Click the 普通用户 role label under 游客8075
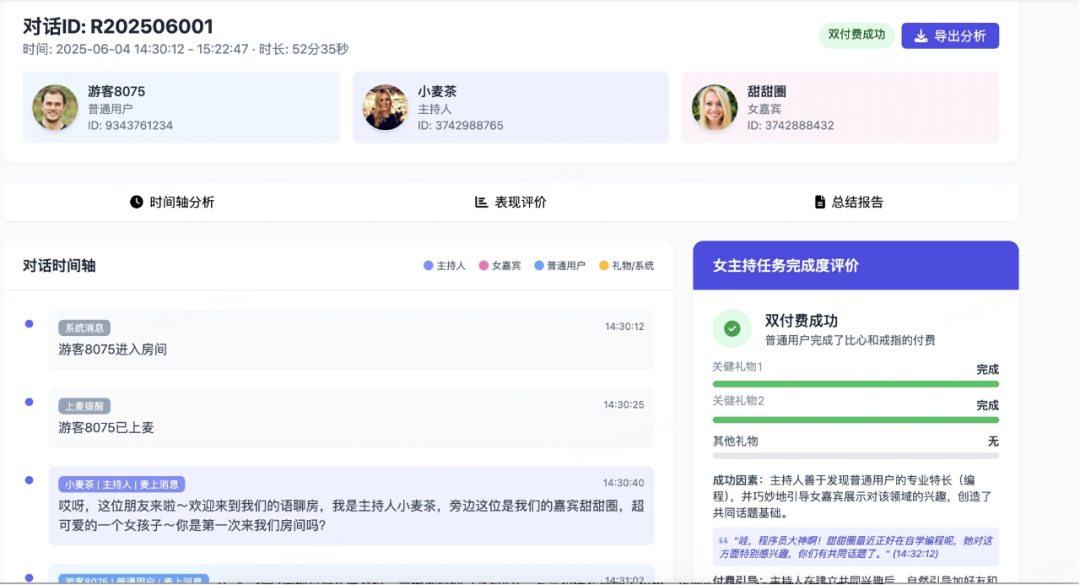 [x=110, y=109]
